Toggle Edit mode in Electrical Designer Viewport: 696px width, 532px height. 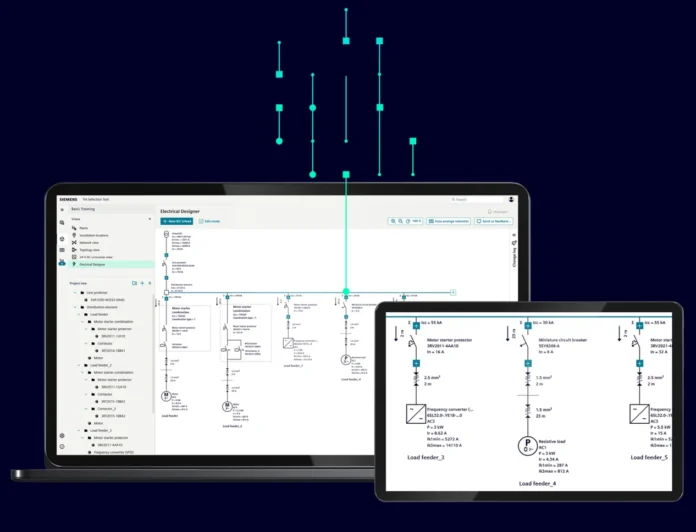[x=209, y=221]
